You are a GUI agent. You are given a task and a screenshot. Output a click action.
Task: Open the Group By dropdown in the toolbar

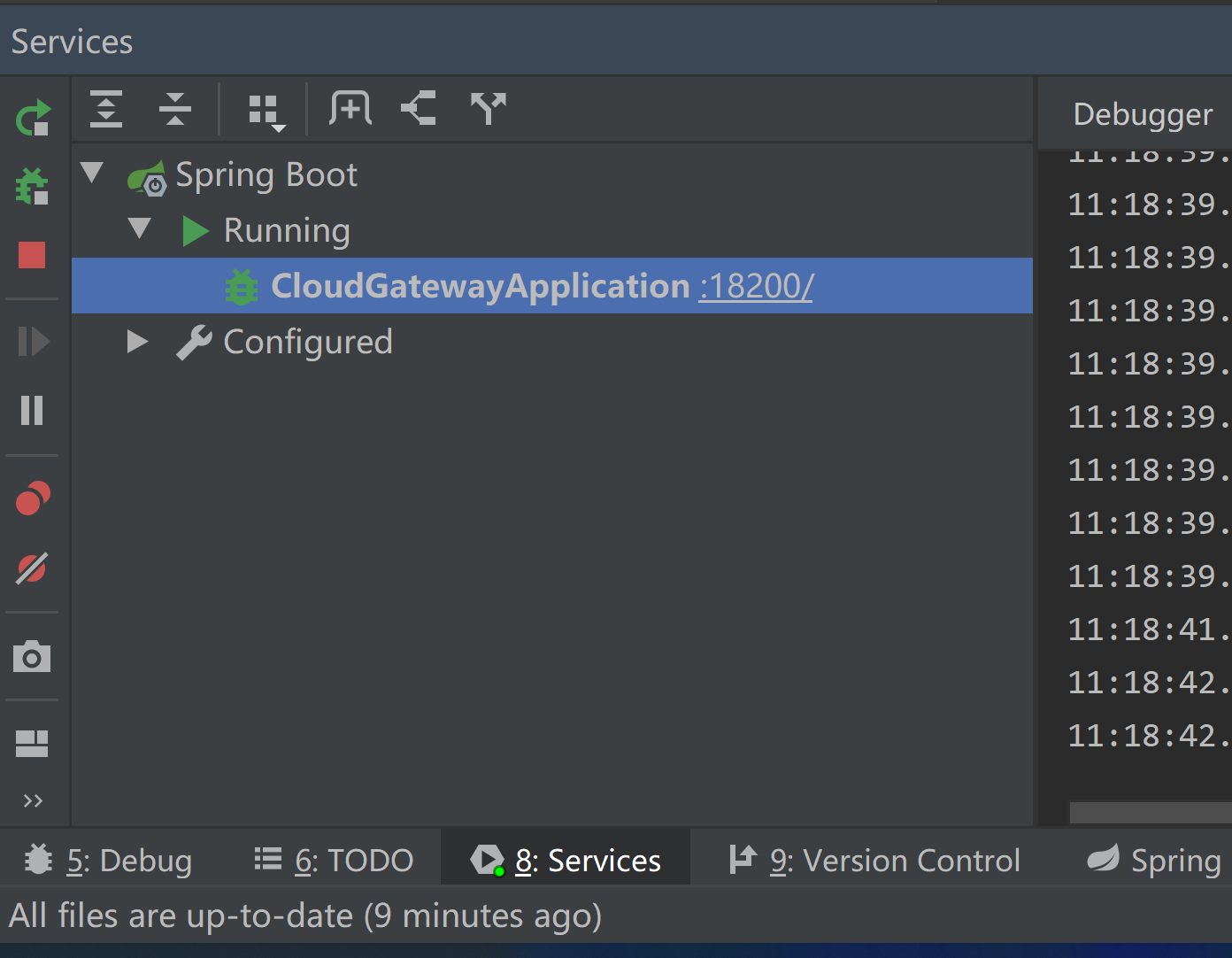(264, 108)
